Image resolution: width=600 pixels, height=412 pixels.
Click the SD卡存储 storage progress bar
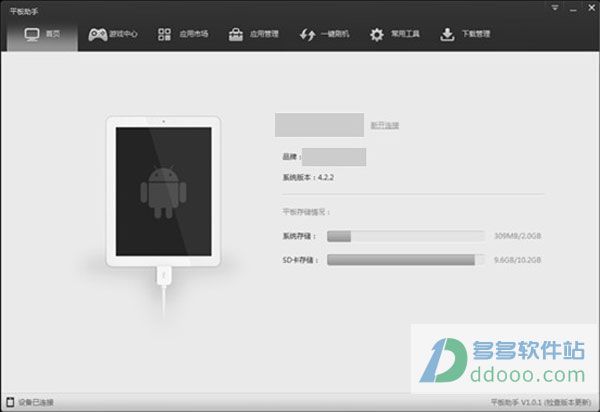(x=406, y=260)
